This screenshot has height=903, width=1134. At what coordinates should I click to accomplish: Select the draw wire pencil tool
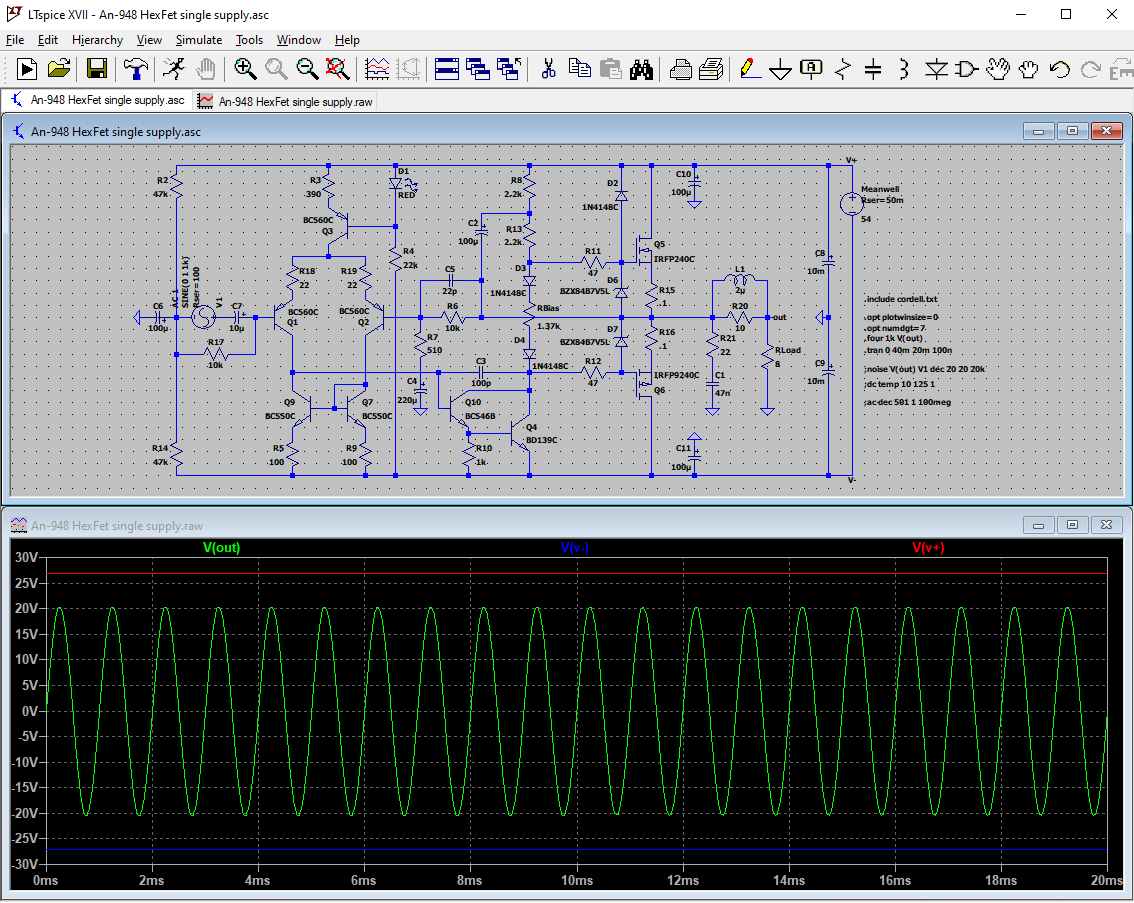(x=748, y=69)
